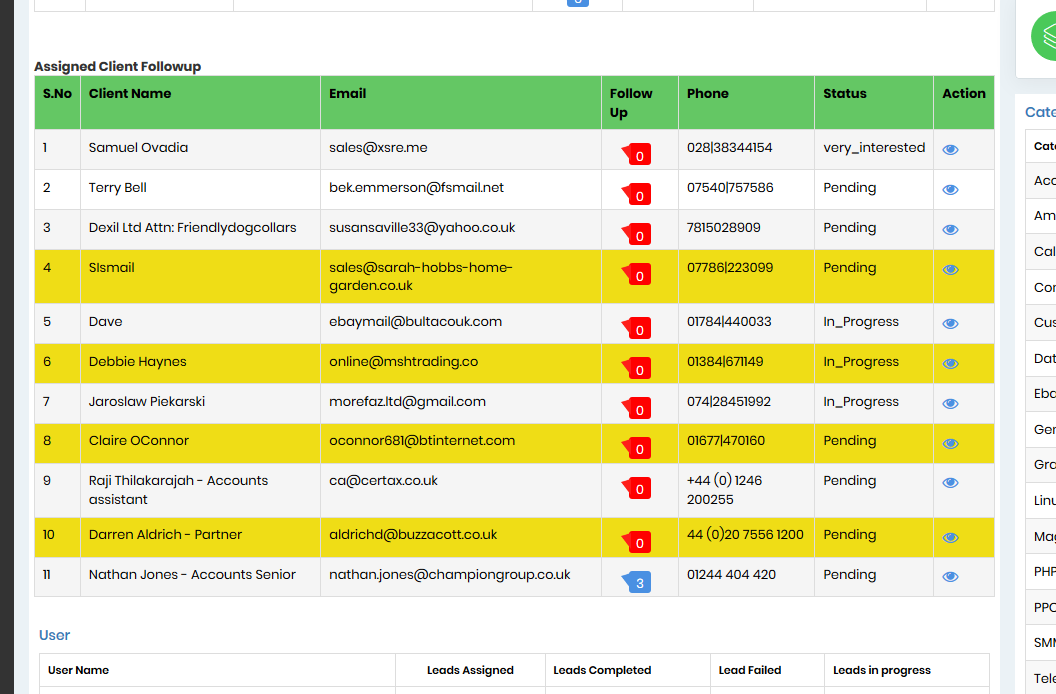View Jaroslaw Piekarski's client record
Viewport: 1056px width, 694px height.
950,404
